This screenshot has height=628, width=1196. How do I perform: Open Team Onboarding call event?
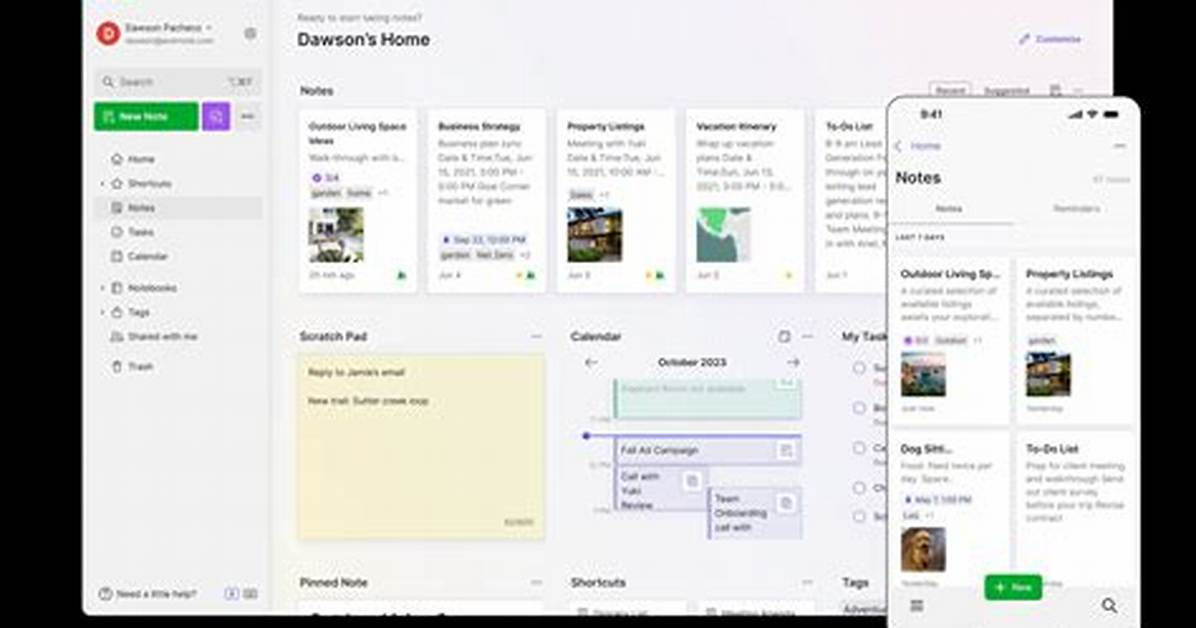click(x=754, y=513)
